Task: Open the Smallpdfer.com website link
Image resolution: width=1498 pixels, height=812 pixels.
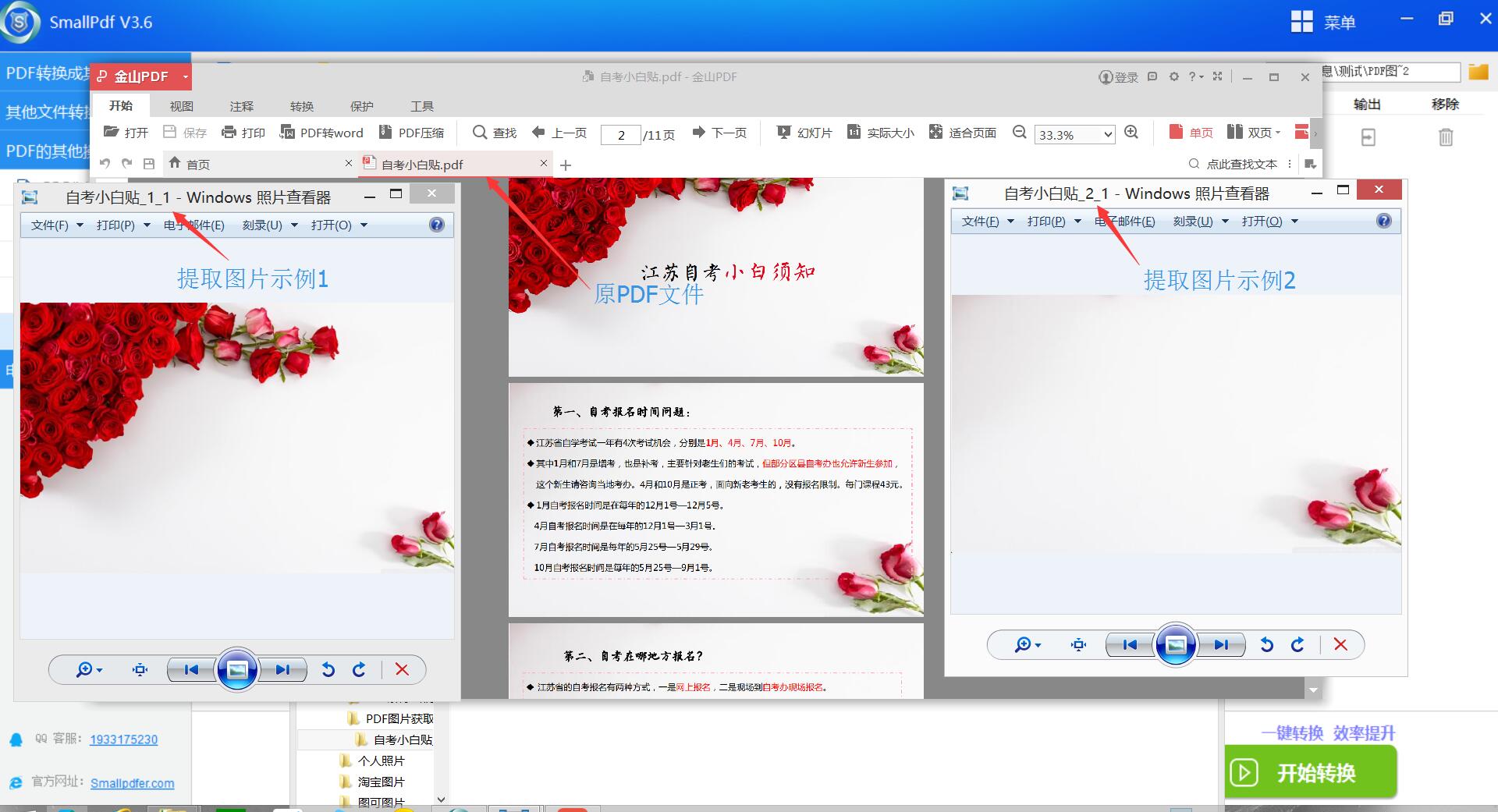Action: [x=132, y=783]
